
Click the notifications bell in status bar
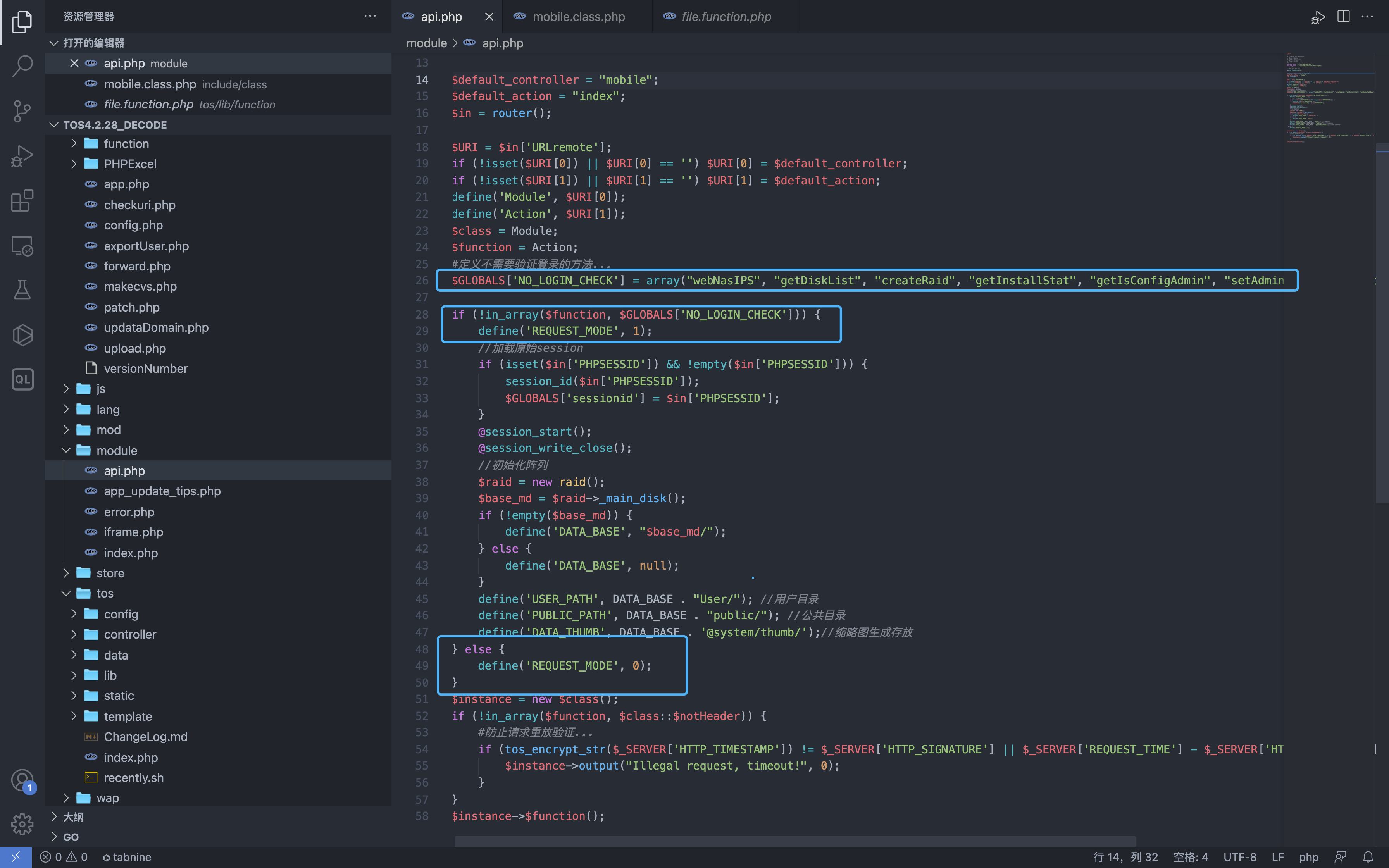1368,856
